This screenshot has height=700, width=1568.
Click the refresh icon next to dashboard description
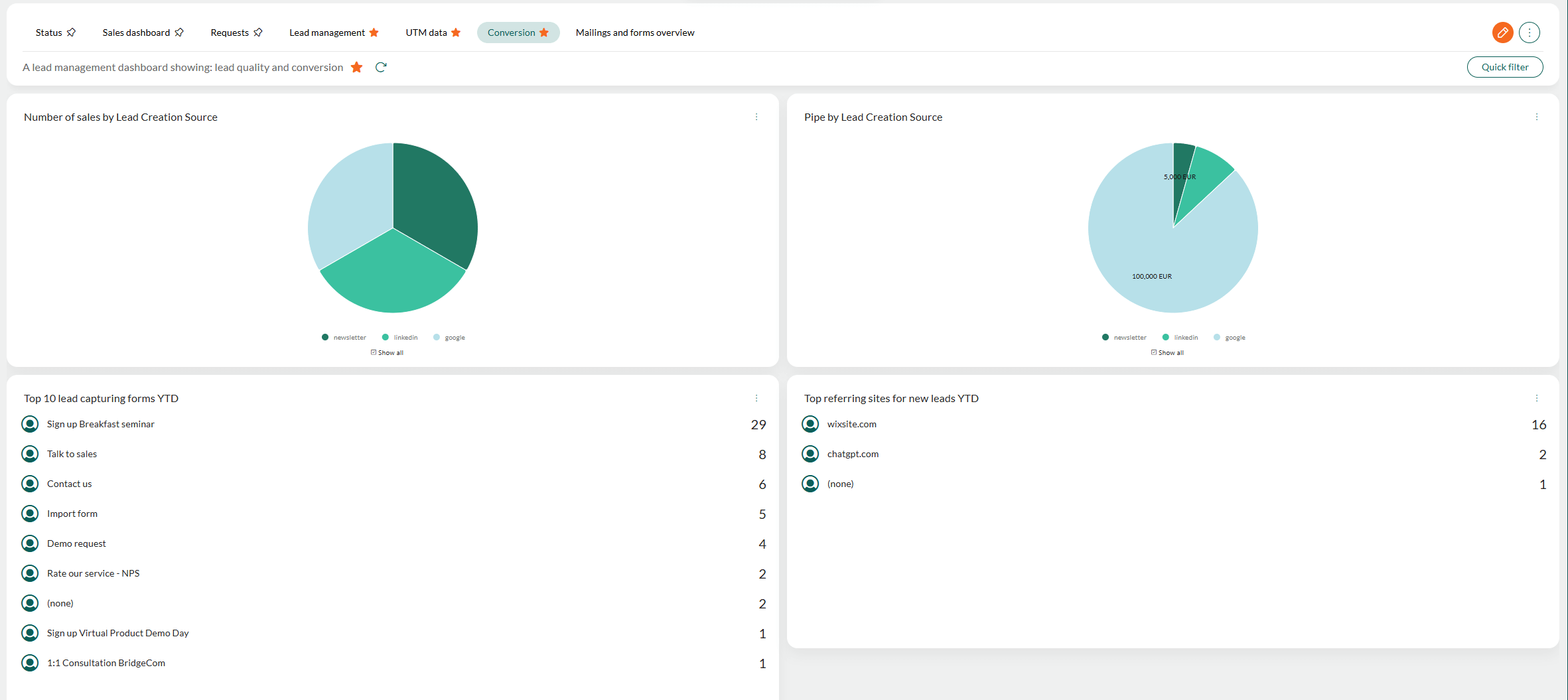click(x=381, y=67)
